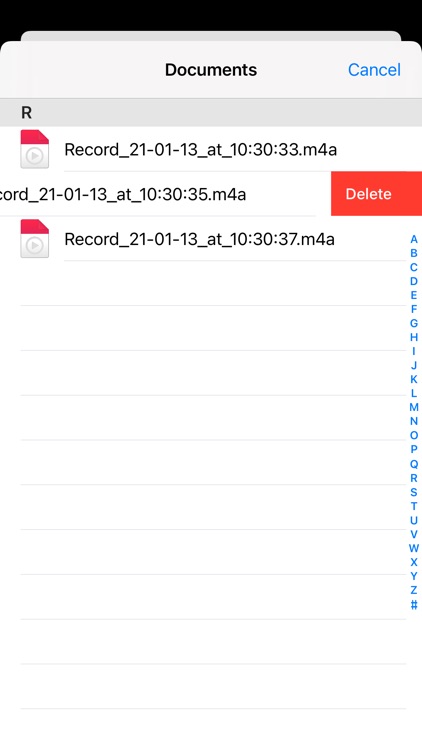Tap the audio file icon for Record 10:30:37
The height and width of the screenshot is (750, 422).
(34, 239)
